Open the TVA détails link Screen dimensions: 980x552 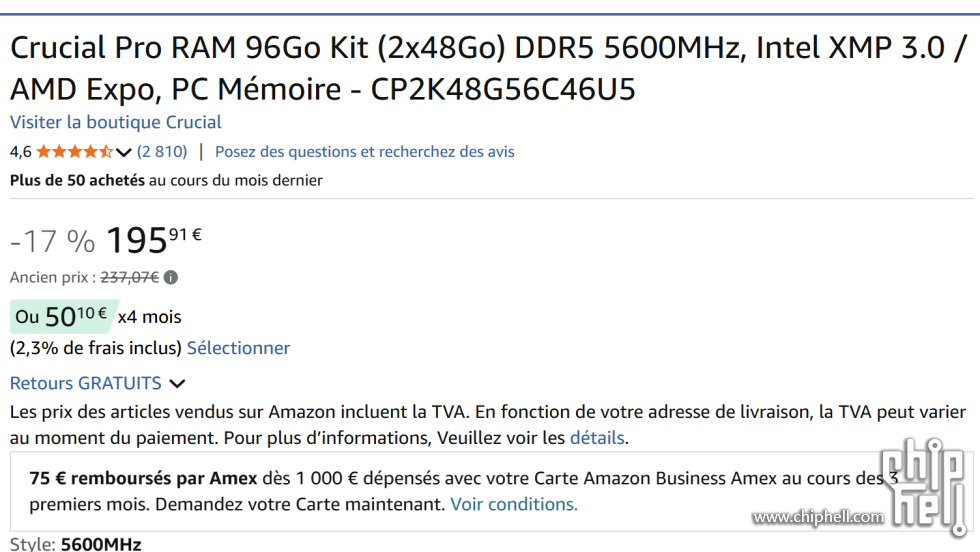(597, 438)
